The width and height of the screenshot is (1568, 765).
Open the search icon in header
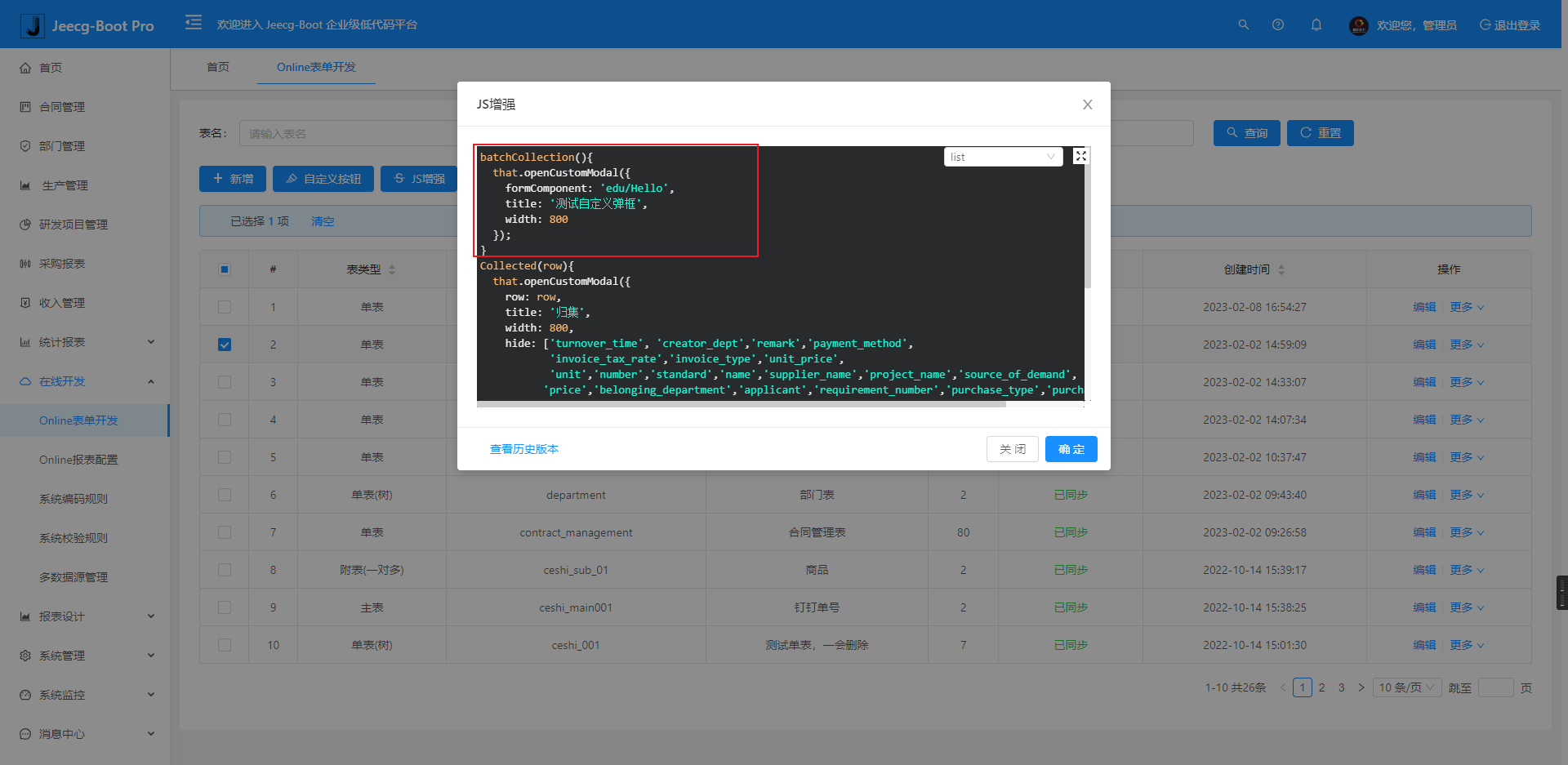[x=1243, y=24]
